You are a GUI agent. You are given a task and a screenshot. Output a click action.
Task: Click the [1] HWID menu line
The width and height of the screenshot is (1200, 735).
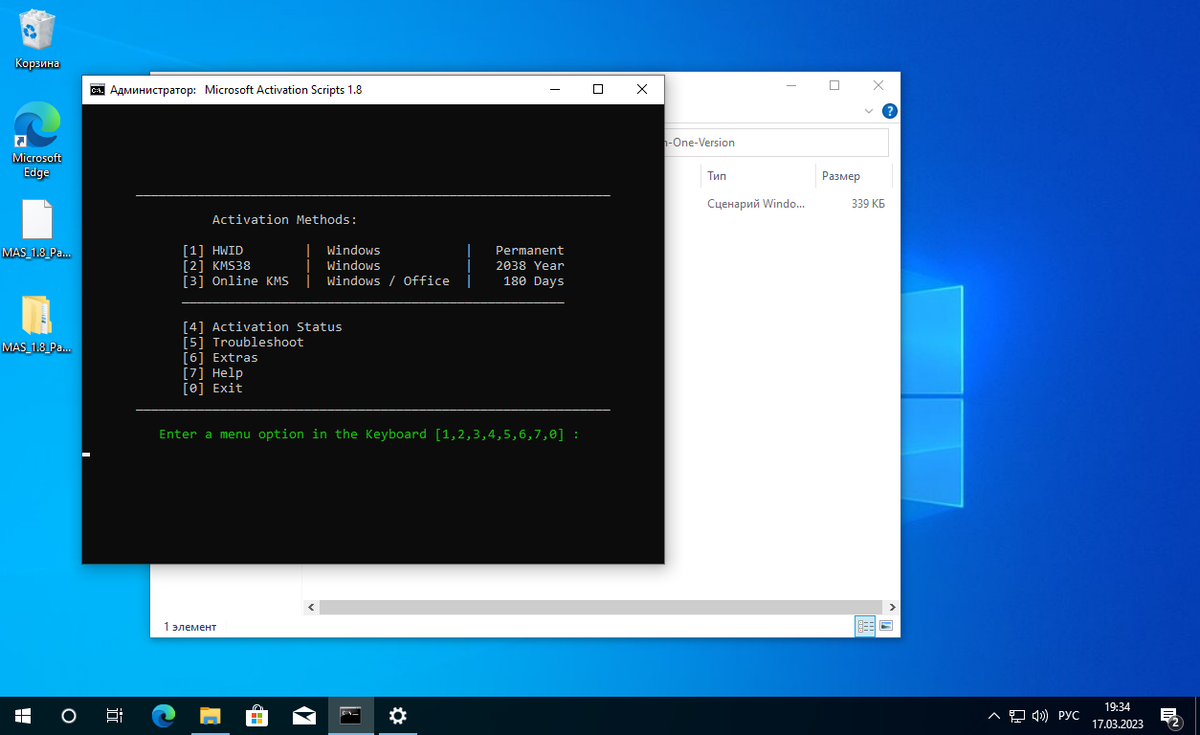[x=373, y=250]
